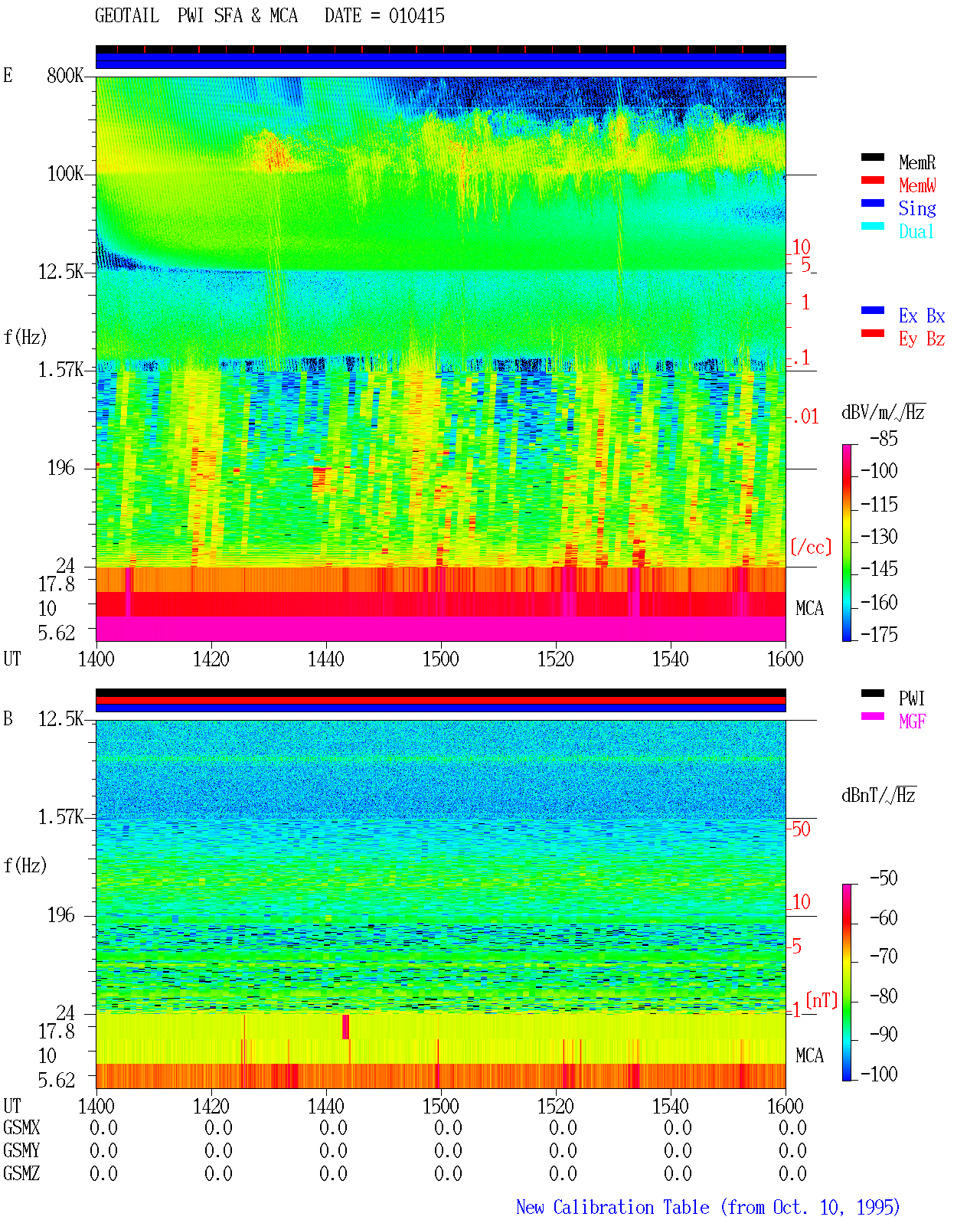Click the Dual legend label
Image resolution: width=980 pixels, height=1220 pixels.
point(917,231)
